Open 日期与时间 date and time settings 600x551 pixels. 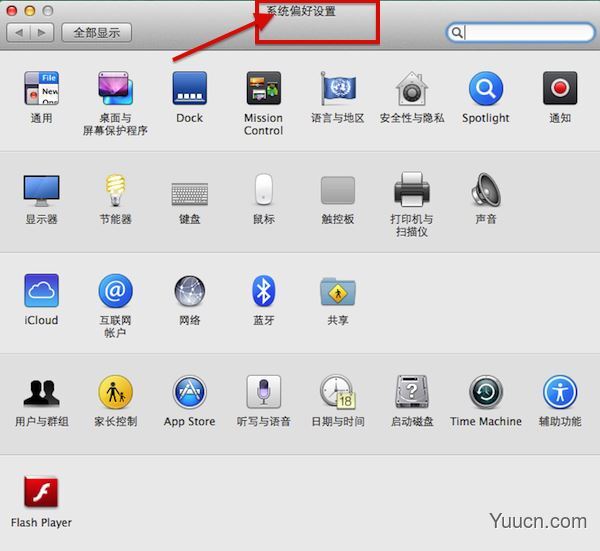[337, 392]
